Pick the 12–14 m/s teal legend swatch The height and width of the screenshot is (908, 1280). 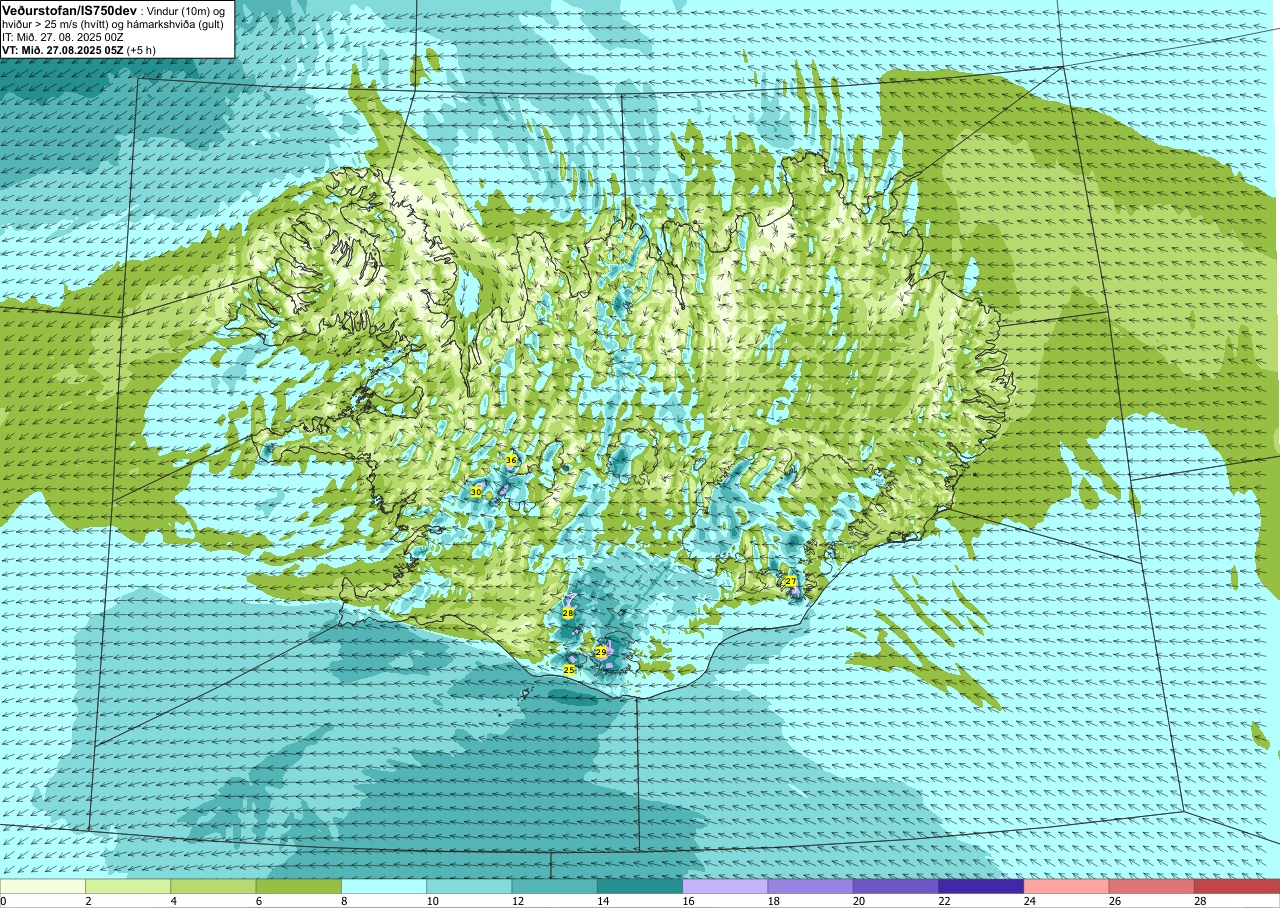[x=555, y=886]
